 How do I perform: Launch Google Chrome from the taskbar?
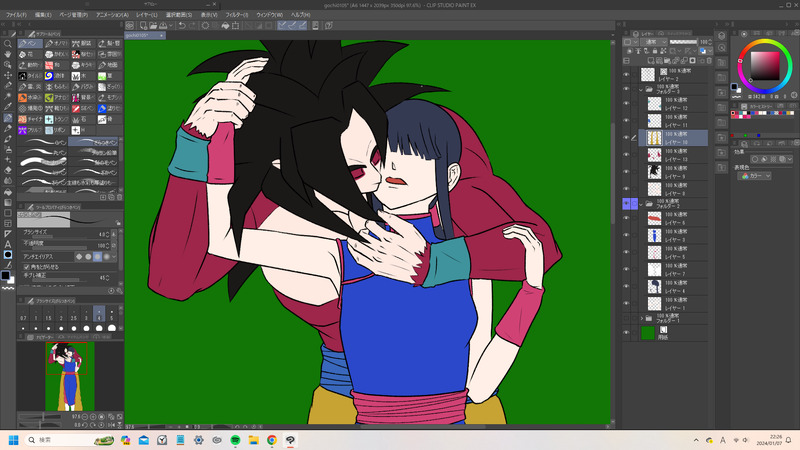point(272,440)
